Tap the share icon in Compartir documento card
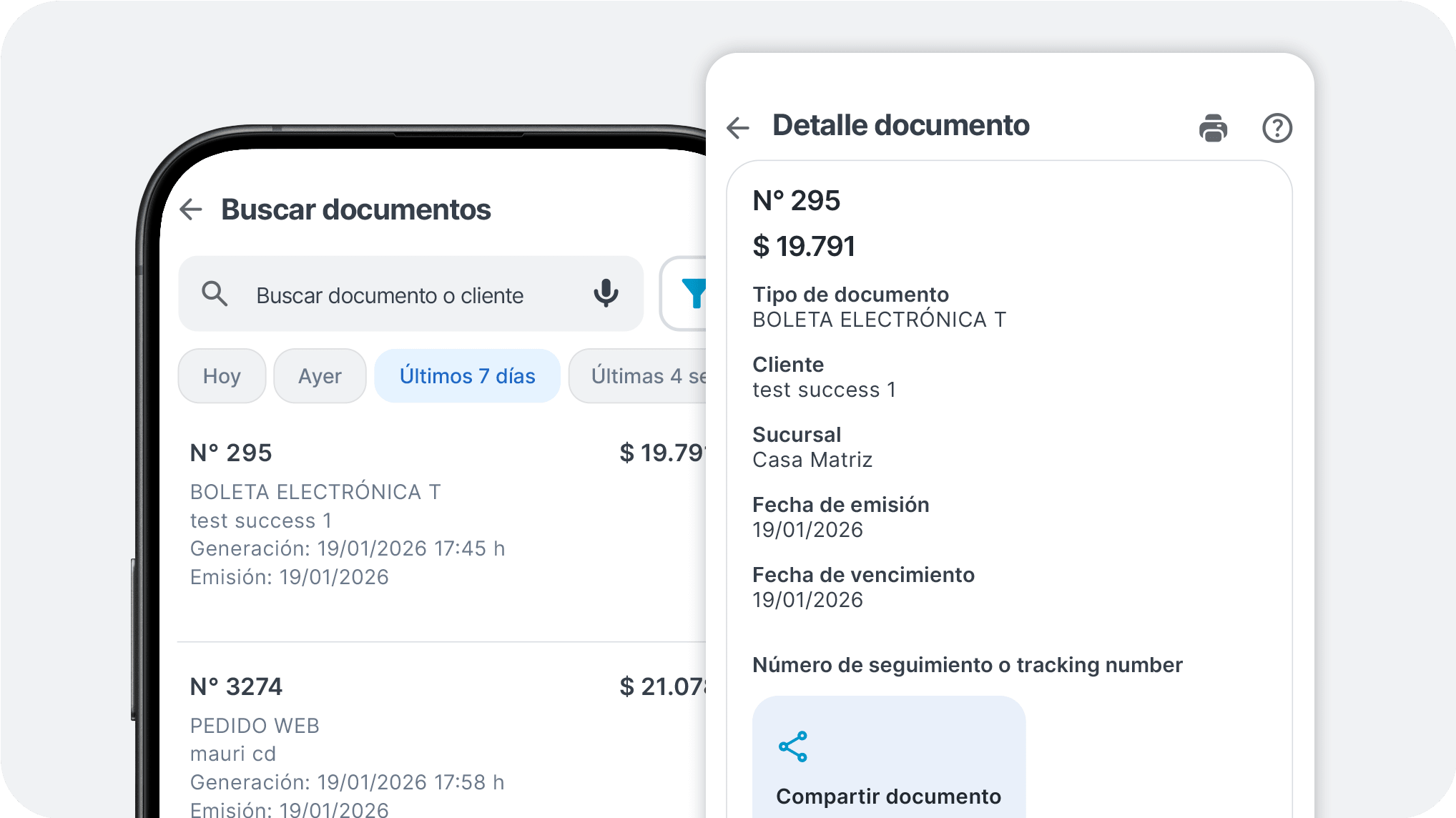This screenshot has height=818, width=1456. (x=794, y=746)
